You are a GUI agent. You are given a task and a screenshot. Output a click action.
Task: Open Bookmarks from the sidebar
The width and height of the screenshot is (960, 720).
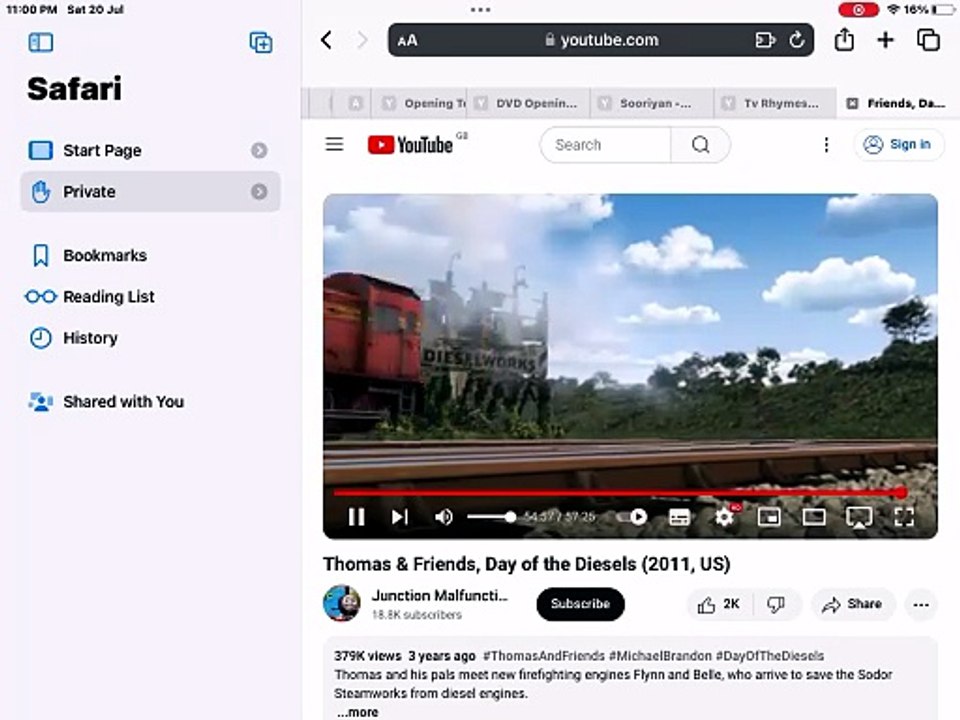click(89, 255)
